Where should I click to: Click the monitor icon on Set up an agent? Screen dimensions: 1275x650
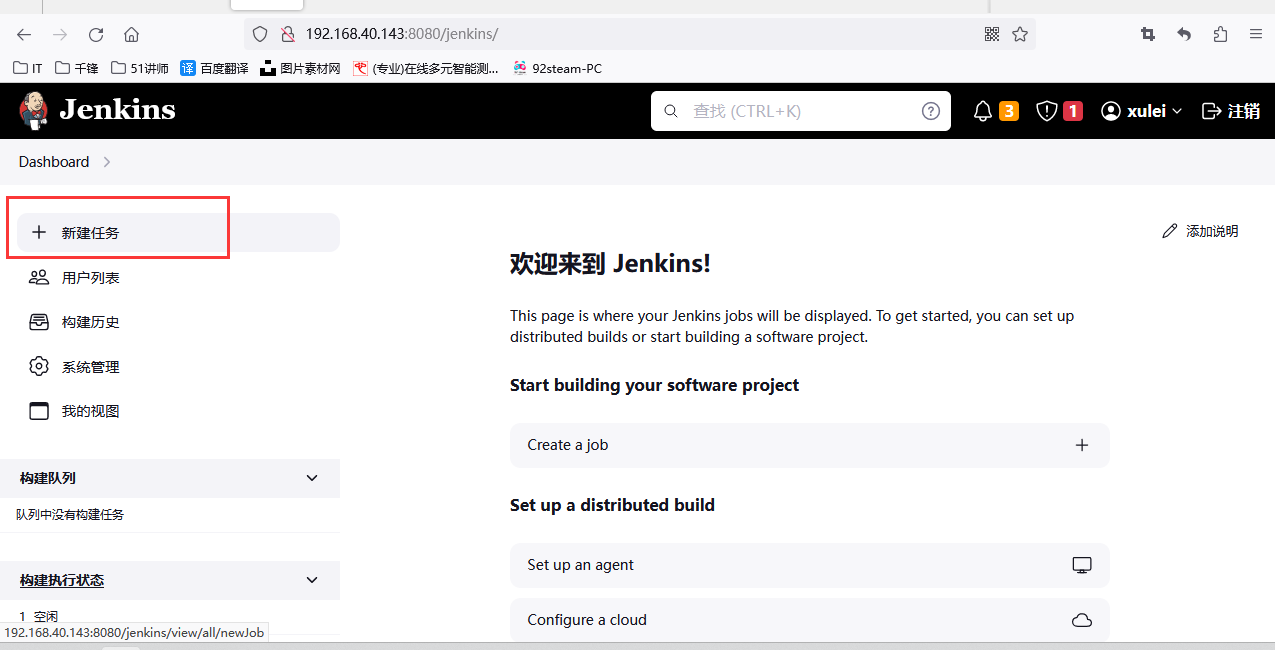[1082, 565]
